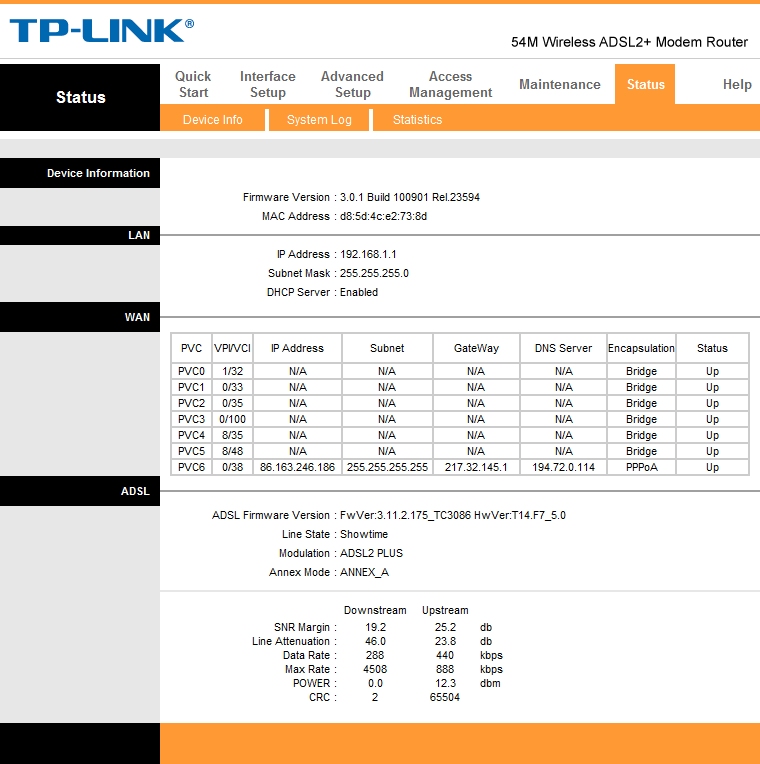Click VPI/VCI value 0/100
Screen dimensions: 760x764
[232, 420]
